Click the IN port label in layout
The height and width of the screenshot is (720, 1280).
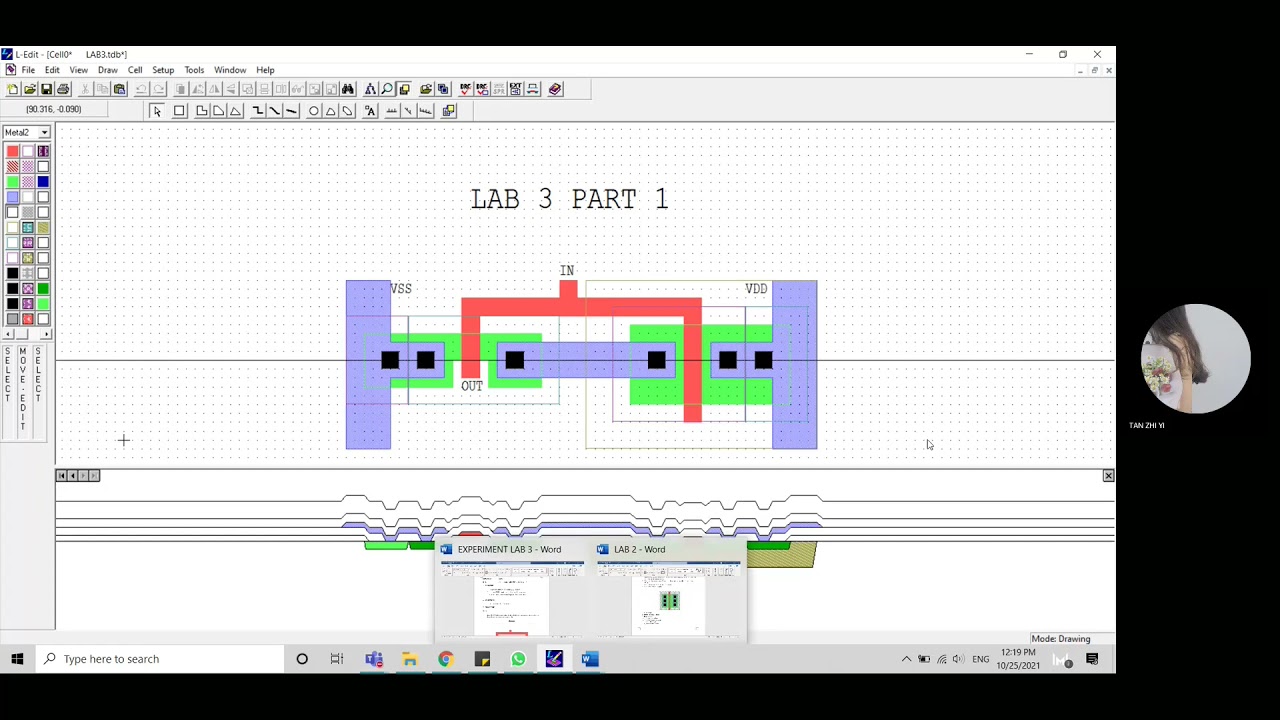click(x=567, y=271)
